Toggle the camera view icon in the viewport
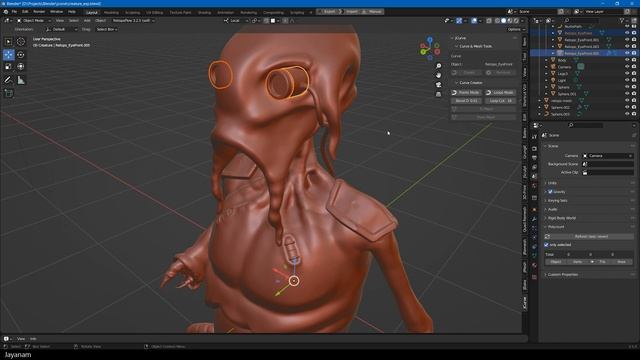The height and width of the screenshot is (360, 640). coord(438,84)
